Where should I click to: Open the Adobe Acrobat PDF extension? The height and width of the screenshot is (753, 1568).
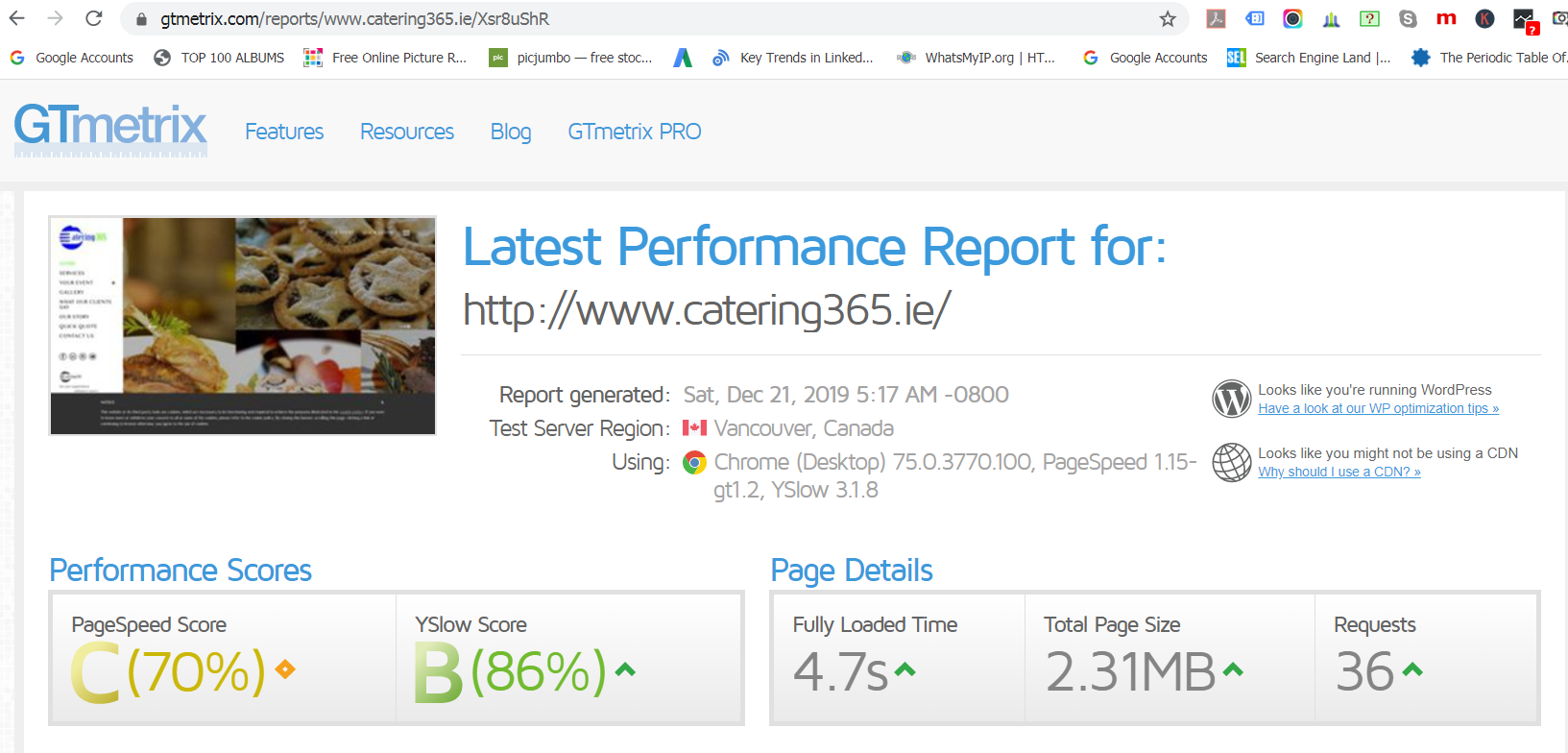(x=1217, y=18)
